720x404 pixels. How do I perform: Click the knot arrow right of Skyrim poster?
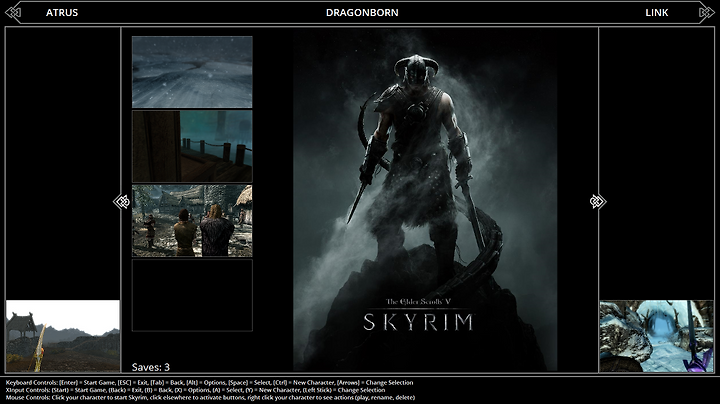tap(598, 202)
